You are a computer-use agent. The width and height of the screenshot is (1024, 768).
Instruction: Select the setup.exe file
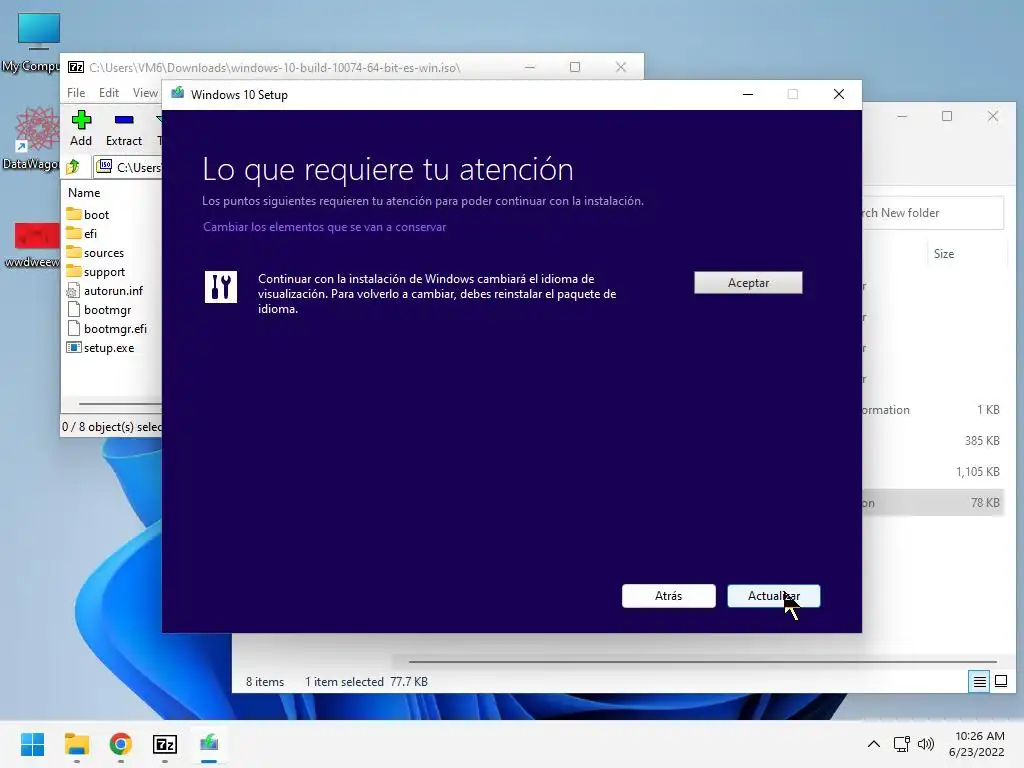(108, 347)
